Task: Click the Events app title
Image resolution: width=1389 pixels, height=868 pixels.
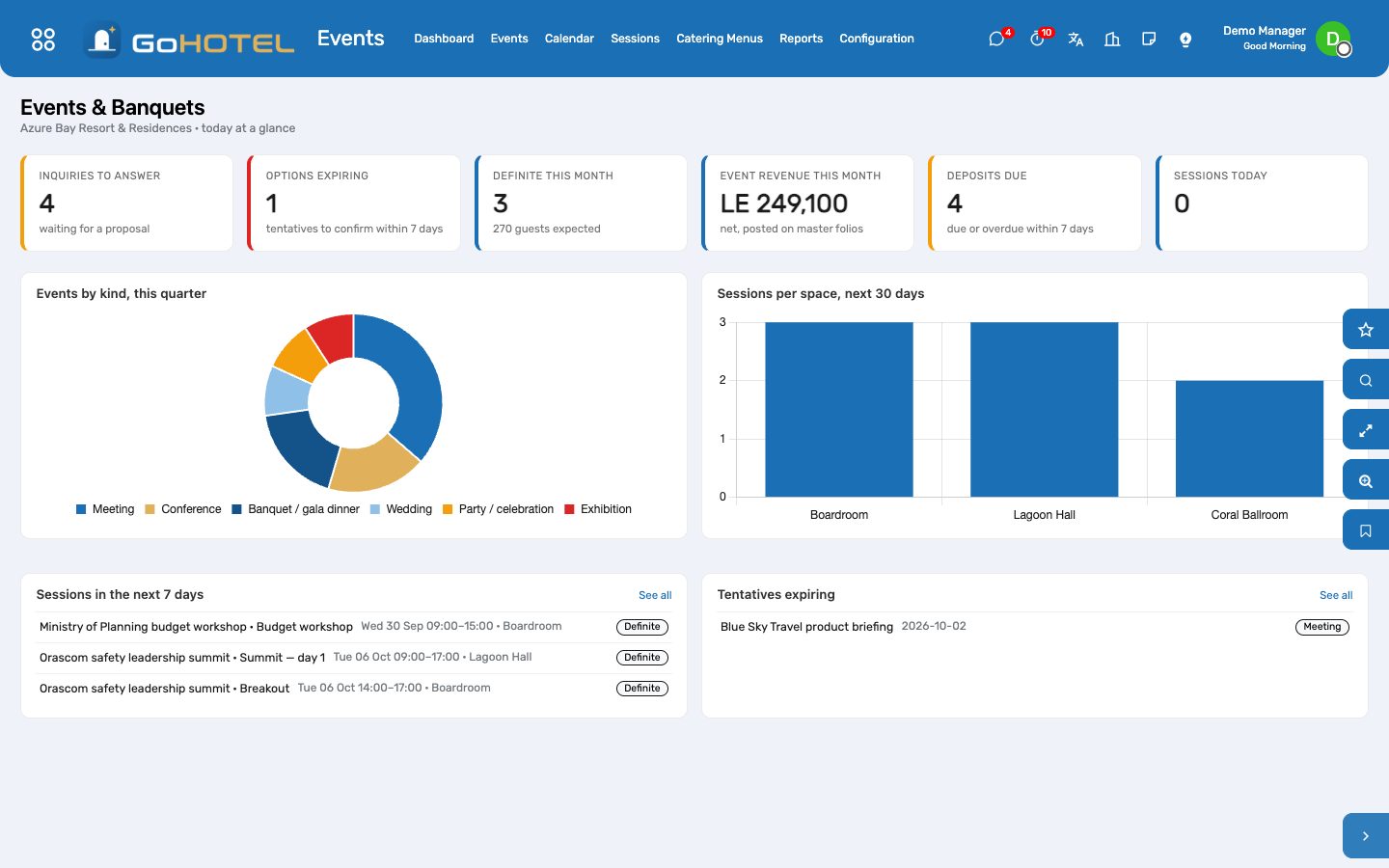Action: [351, 39]
